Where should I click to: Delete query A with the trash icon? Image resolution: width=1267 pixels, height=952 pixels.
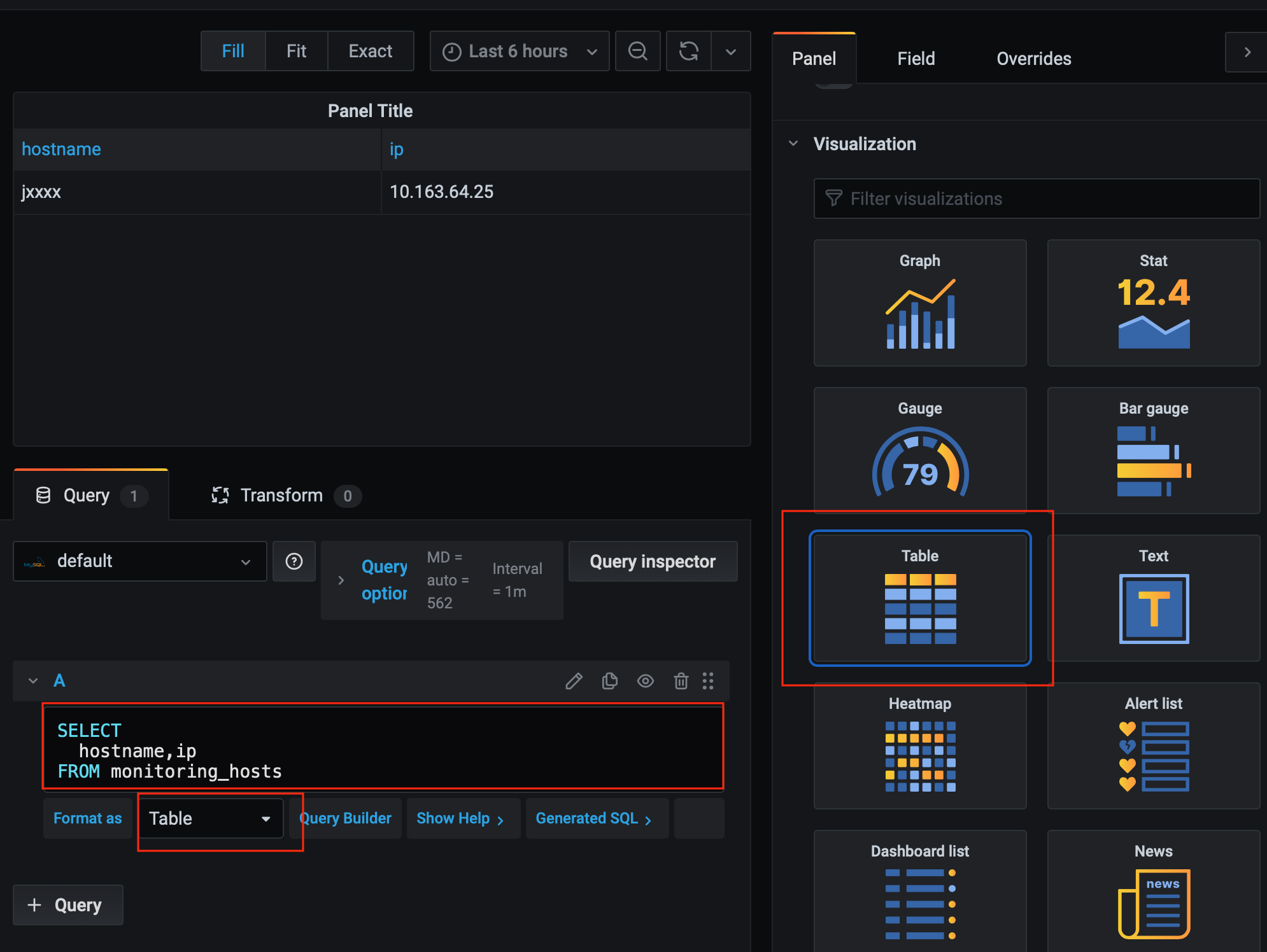(681, 681)
